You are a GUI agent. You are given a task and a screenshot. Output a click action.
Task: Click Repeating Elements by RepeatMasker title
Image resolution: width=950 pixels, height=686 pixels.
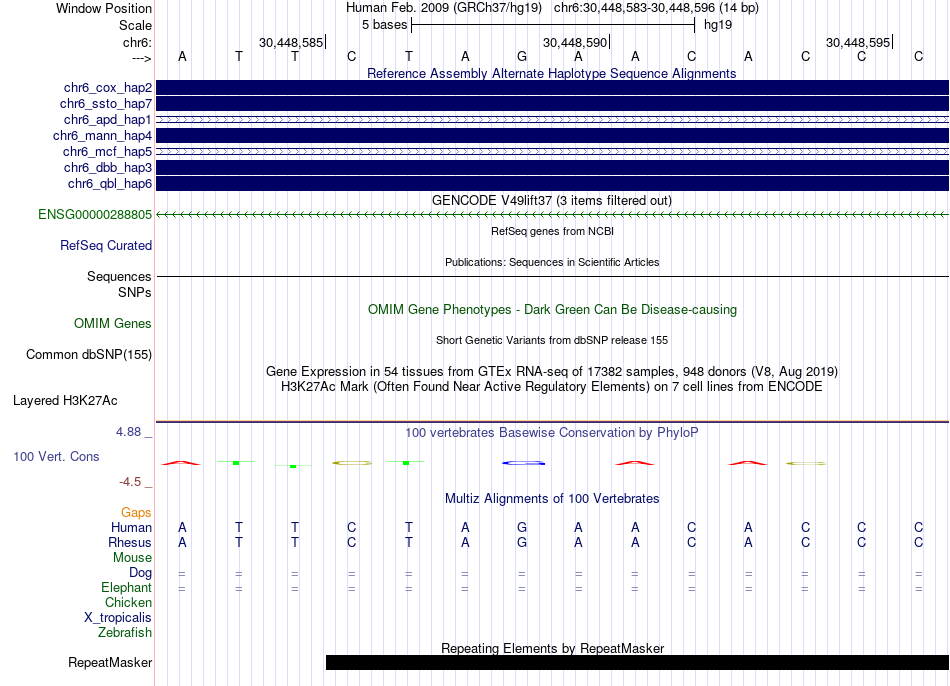point(552,648)
